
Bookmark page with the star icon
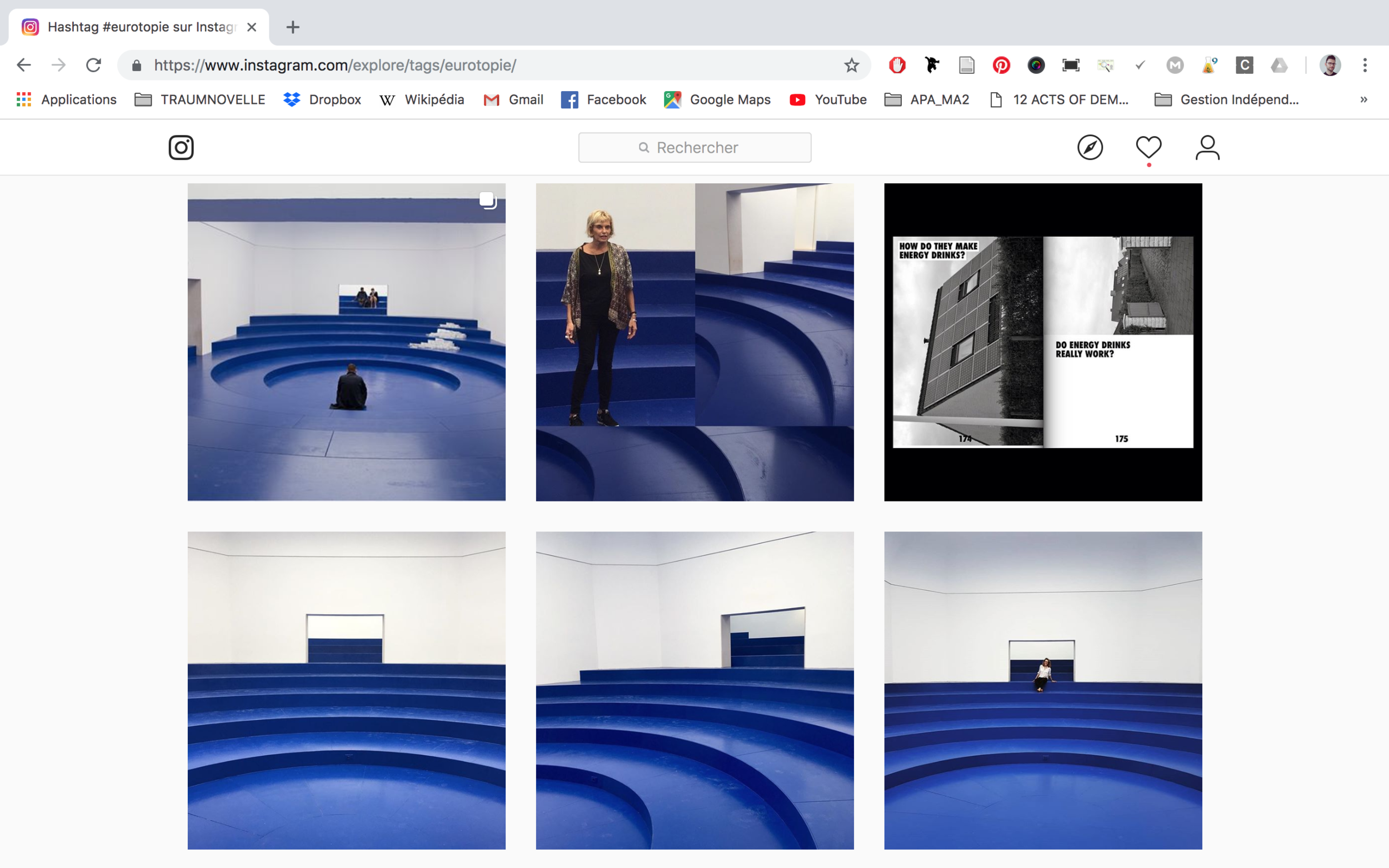(x=851, y=66)
